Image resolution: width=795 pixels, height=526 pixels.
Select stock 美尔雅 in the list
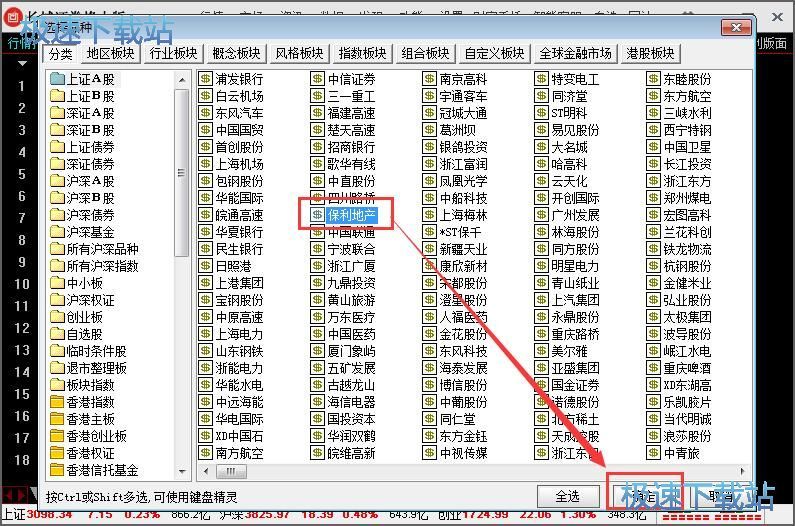561,351
